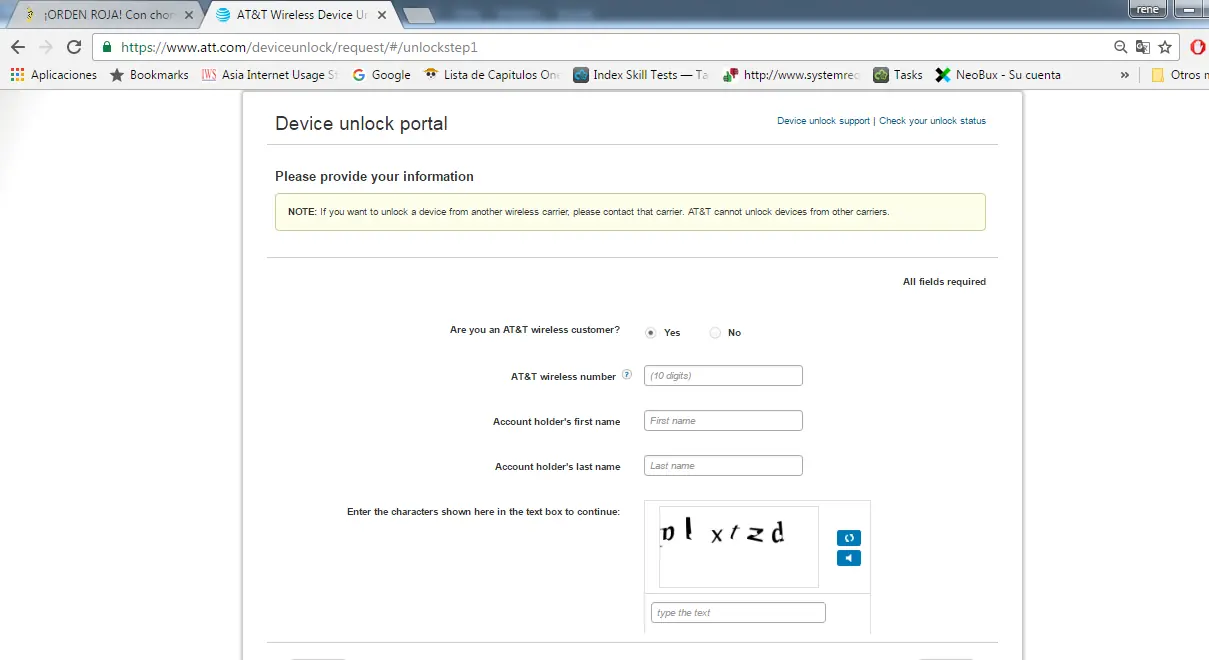Select Yes for AT&T wireless customer
Screen dimensions: 1209x660
pyautogui.click(x=651, y=333)
